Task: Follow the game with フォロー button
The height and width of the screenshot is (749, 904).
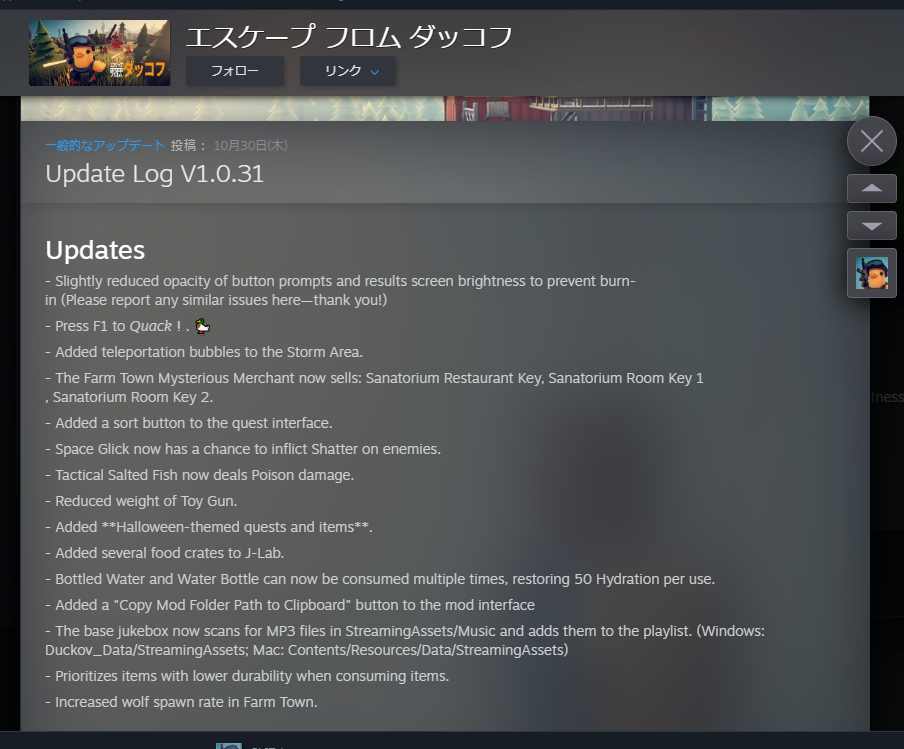Action: tap(235, 71)
